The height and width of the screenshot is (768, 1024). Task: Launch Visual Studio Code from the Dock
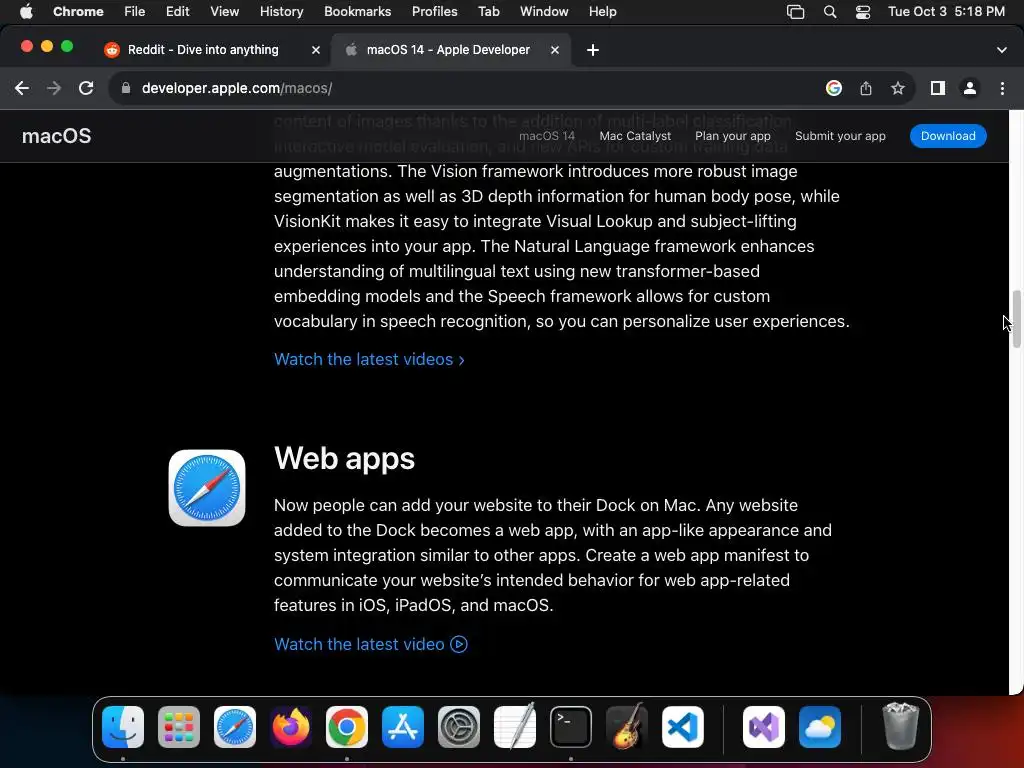point(682,727)
